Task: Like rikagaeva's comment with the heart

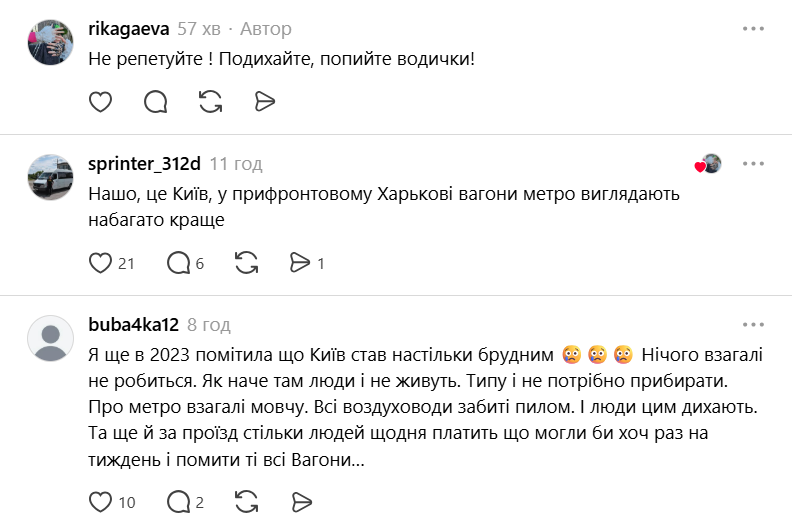Action: tap(100, 102)
